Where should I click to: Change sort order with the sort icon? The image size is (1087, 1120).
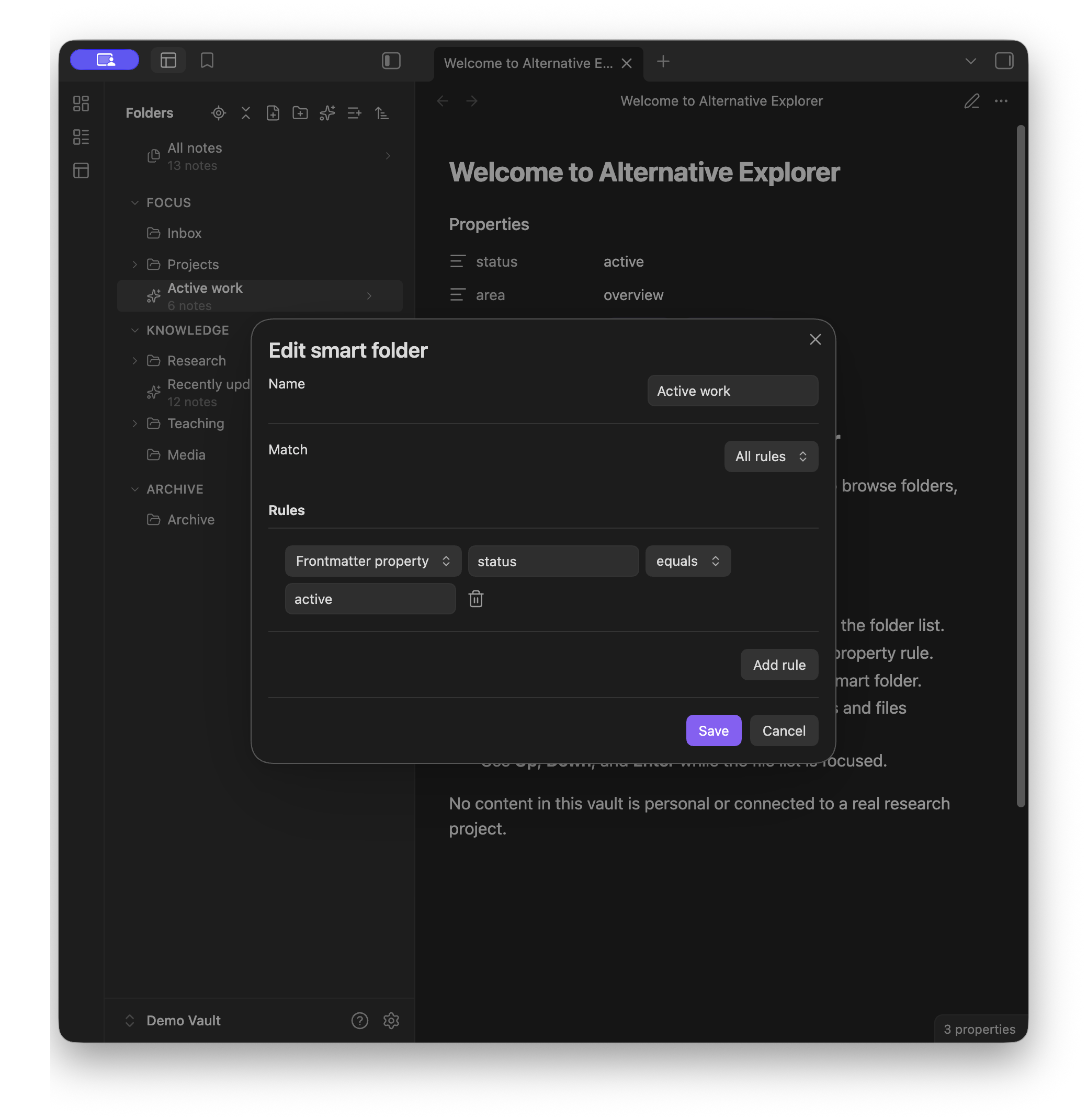pos(381,113)
